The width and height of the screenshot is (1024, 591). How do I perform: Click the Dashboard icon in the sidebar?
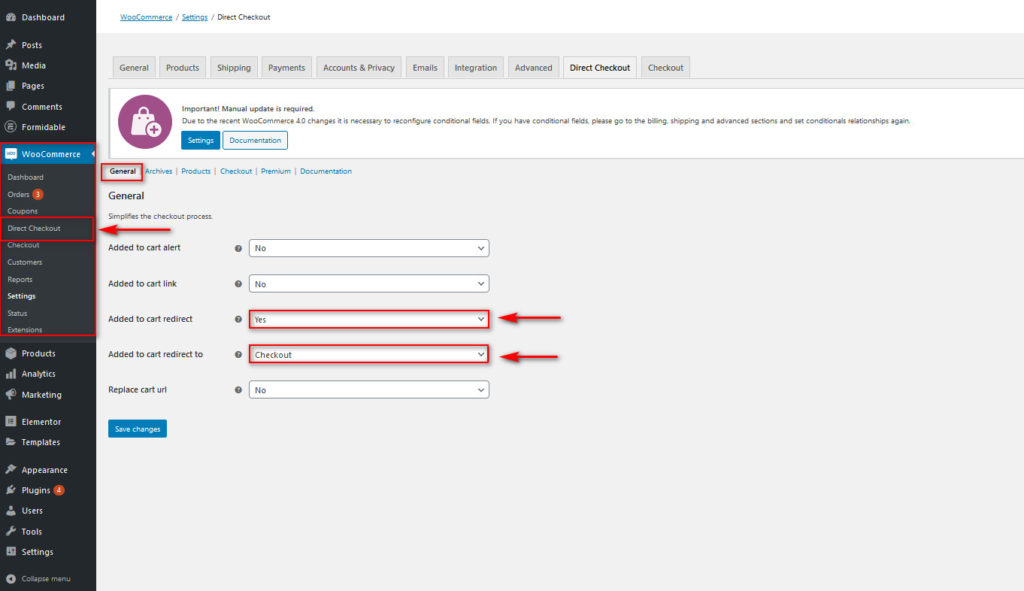click(11, 17)
